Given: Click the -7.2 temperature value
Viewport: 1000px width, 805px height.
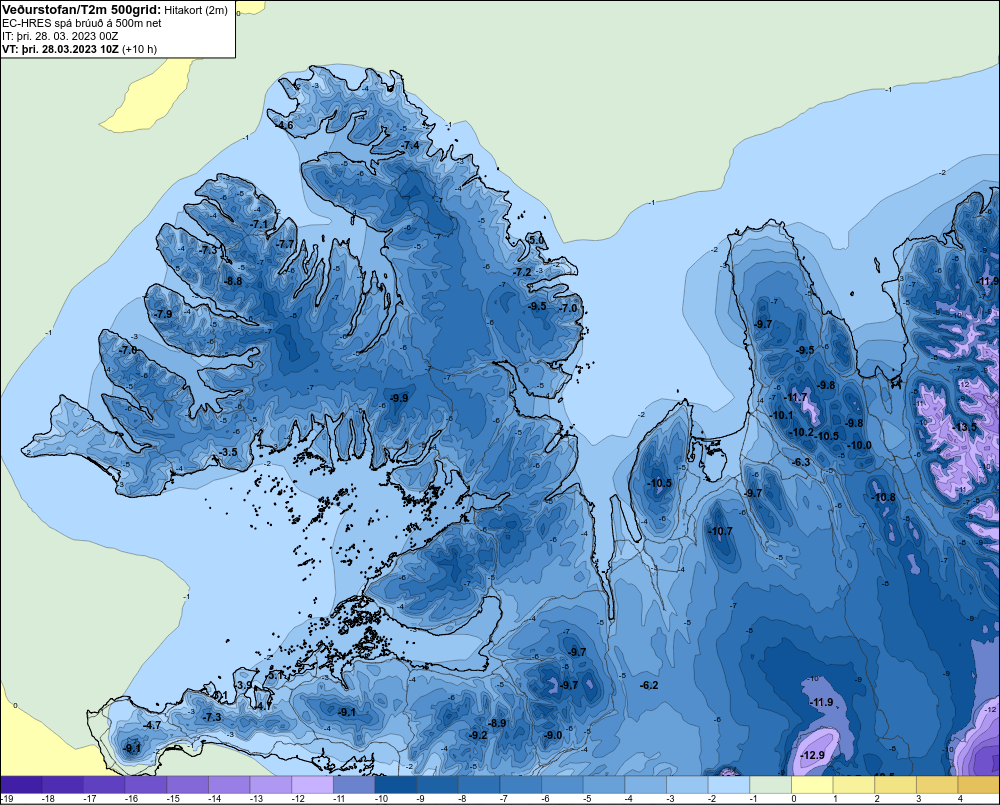Looking at the screenshot, I should click(523, 272).
